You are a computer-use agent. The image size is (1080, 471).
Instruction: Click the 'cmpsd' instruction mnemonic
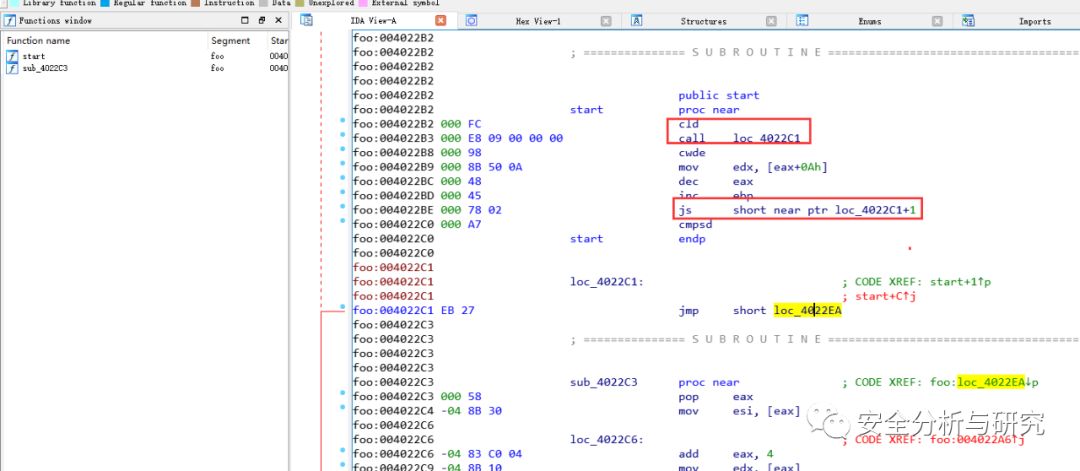coord(696,224)
